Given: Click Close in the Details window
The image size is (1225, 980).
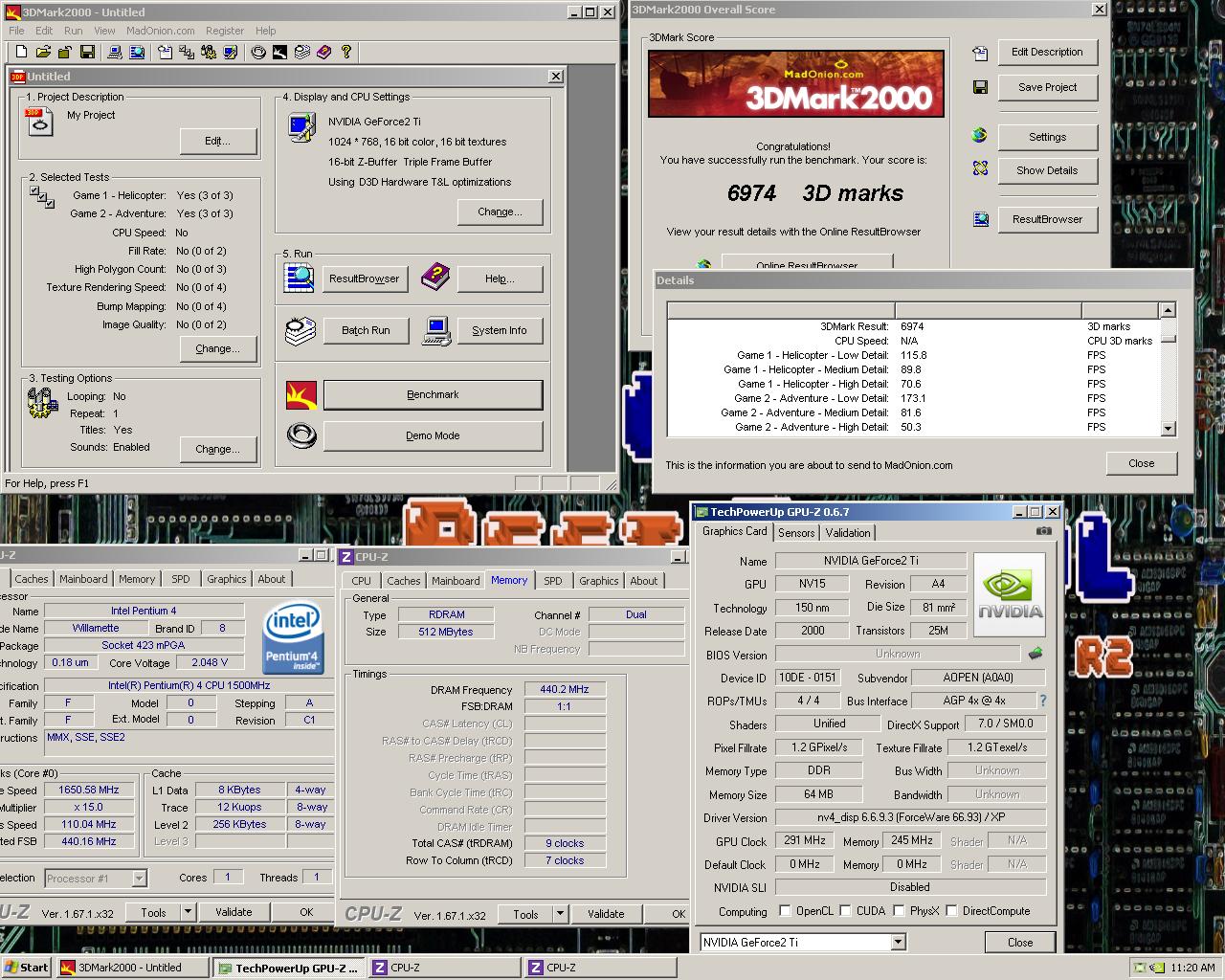Looking at the screenshot, I should pos(1142,463).
